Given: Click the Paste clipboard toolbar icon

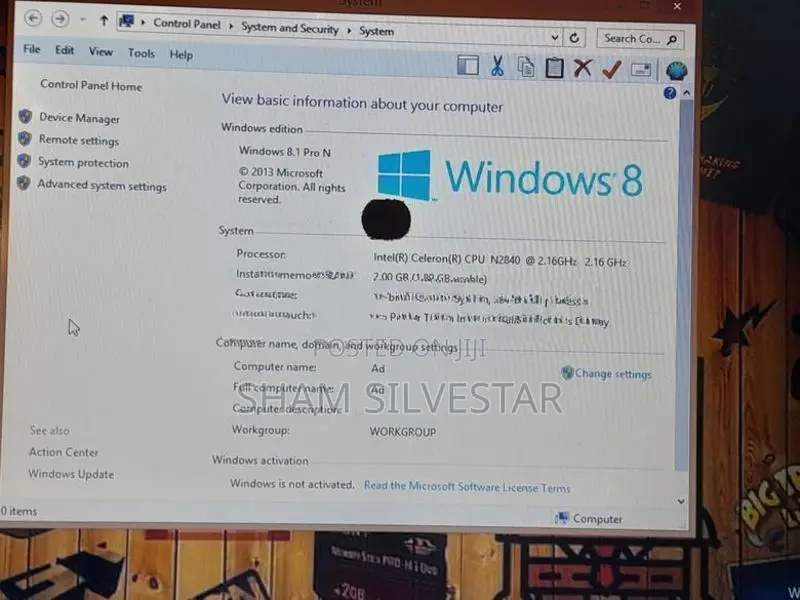Looking at the screenshot, I should [554, 67].
